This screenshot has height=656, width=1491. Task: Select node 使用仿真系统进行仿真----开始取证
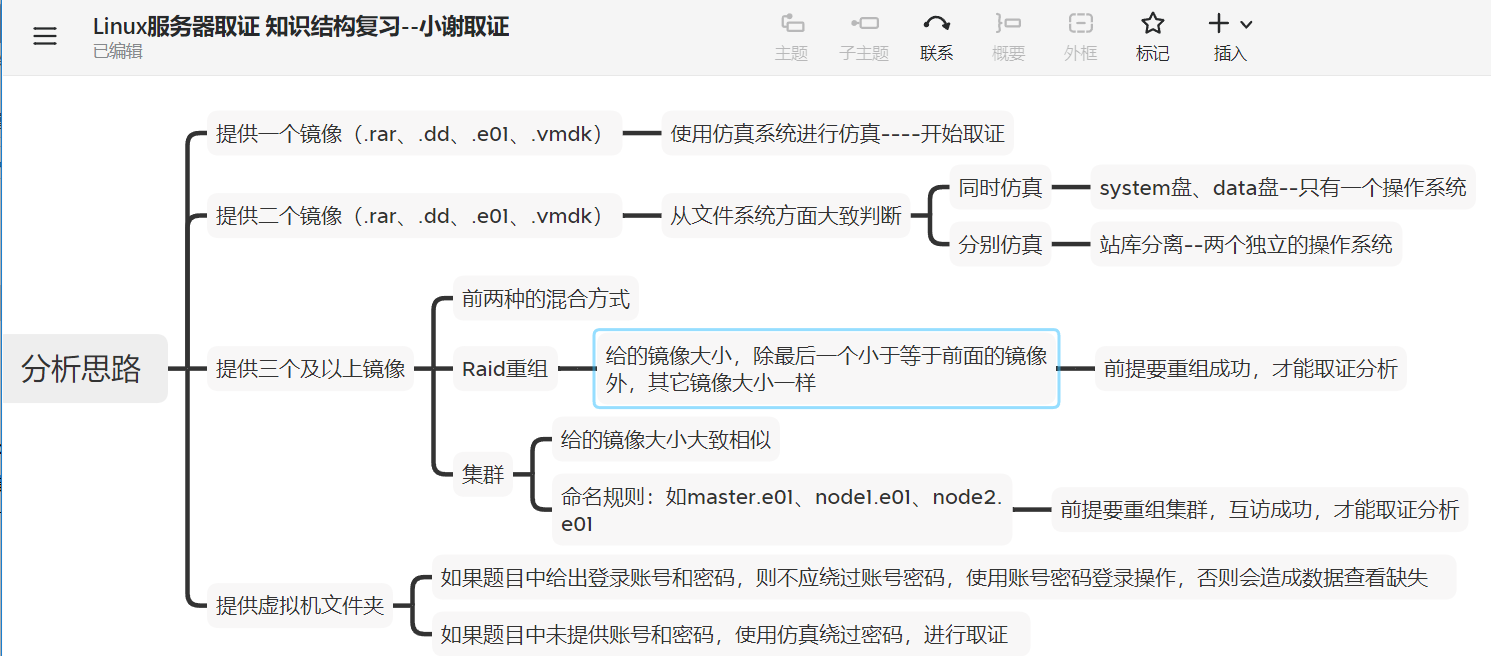838,133
